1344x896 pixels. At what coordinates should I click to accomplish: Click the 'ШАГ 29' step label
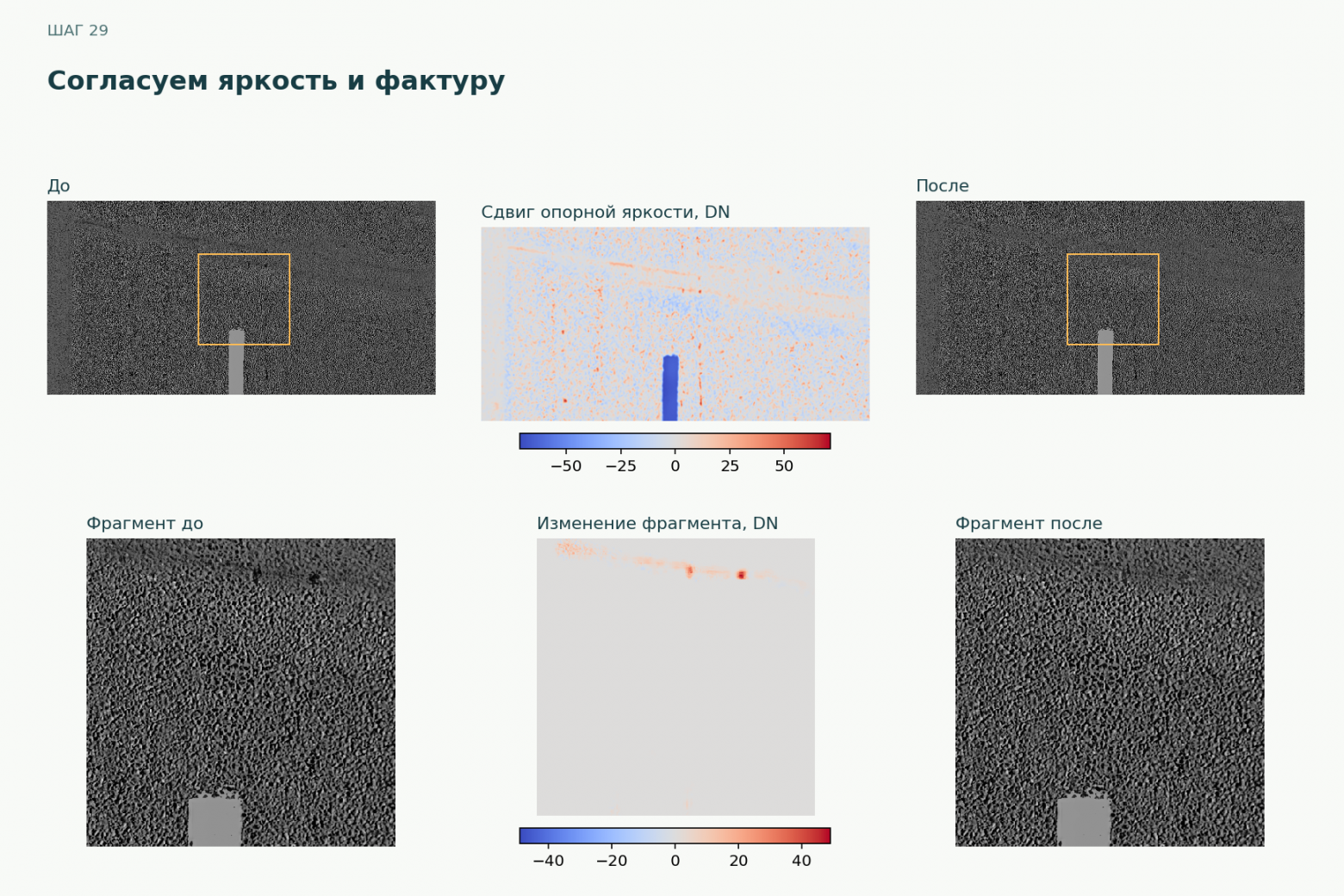(x=78, y=30)
